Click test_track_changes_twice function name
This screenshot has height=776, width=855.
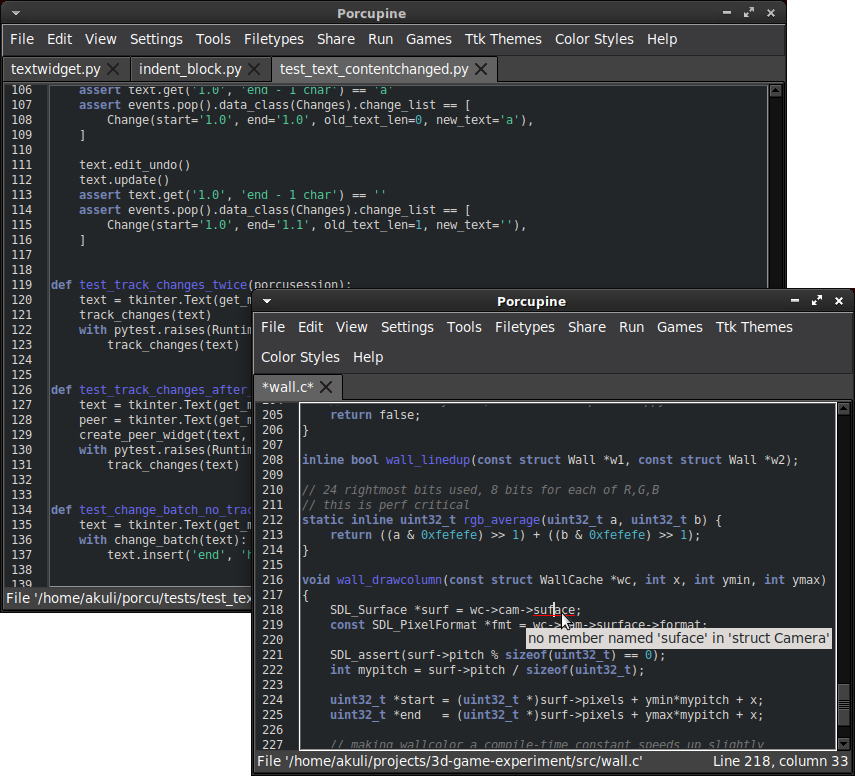coord(163,285)
